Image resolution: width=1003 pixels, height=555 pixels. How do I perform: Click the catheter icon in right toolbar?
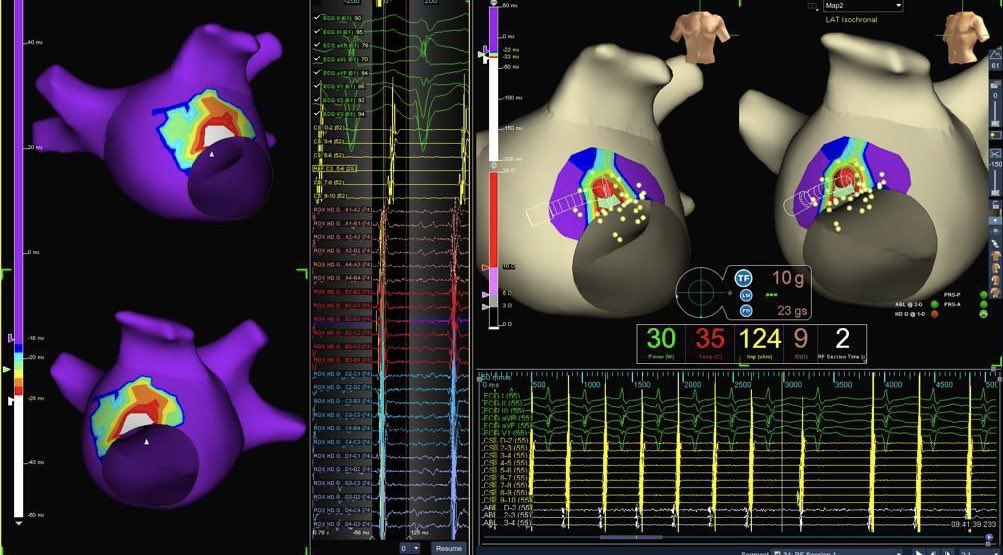click(x=995, y=244)
